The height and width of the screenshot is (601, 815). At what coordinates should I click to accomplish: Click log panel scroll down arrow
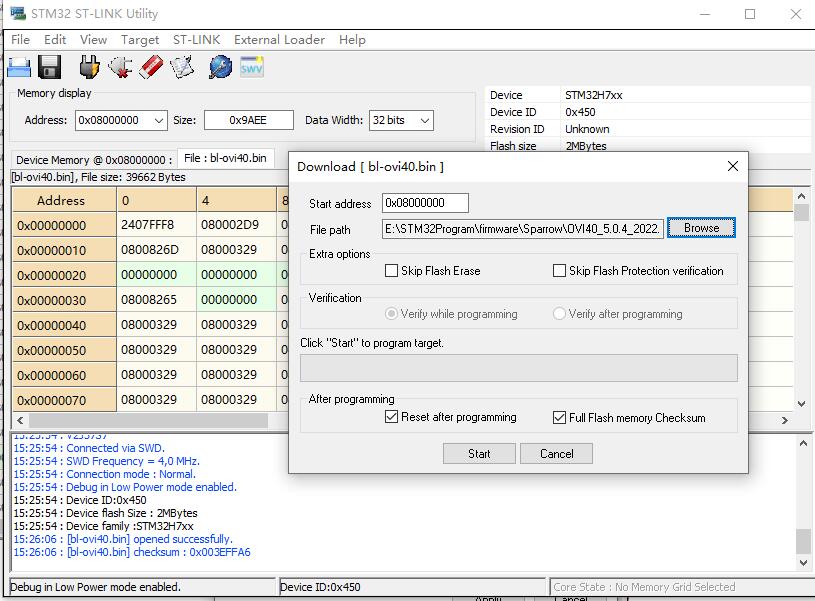click(803, 562)
